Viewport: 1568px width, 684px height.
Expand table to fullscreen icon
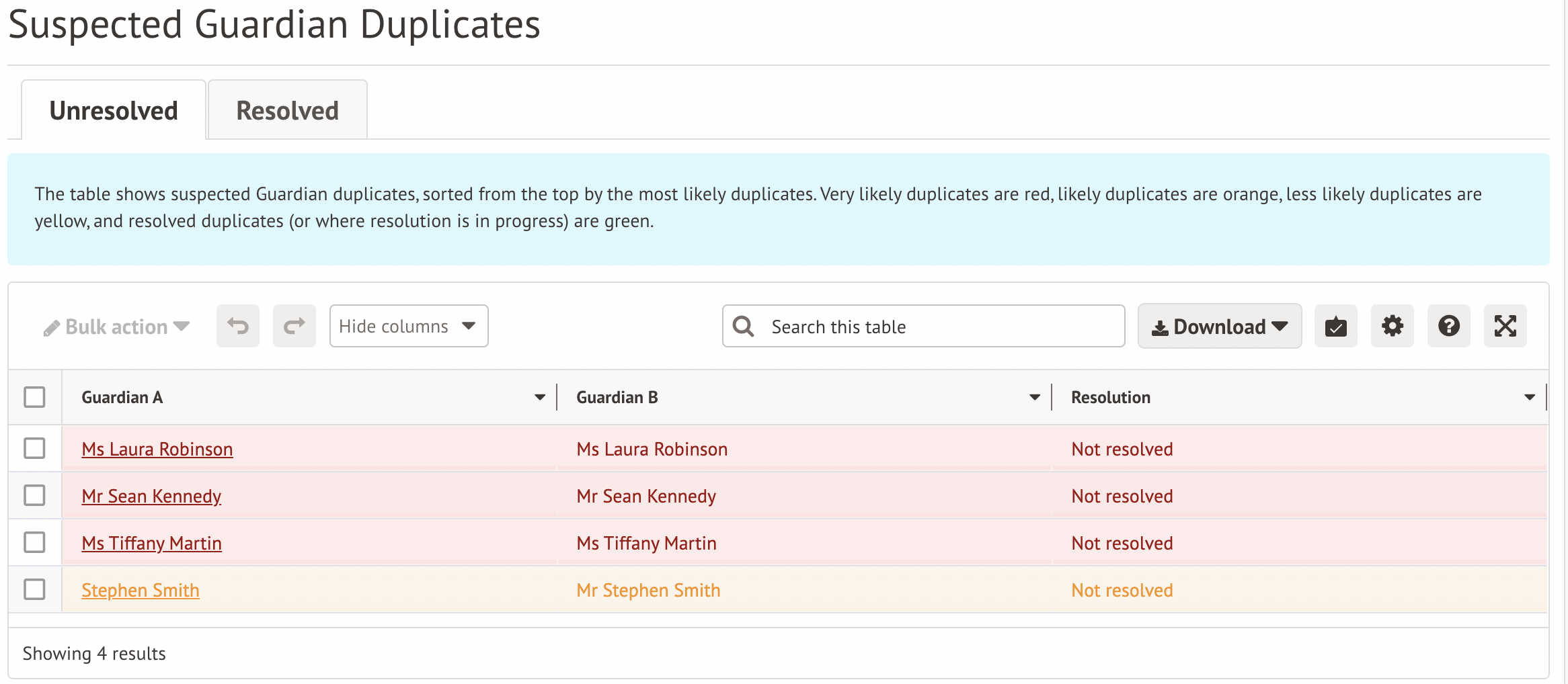point(1505,327)
